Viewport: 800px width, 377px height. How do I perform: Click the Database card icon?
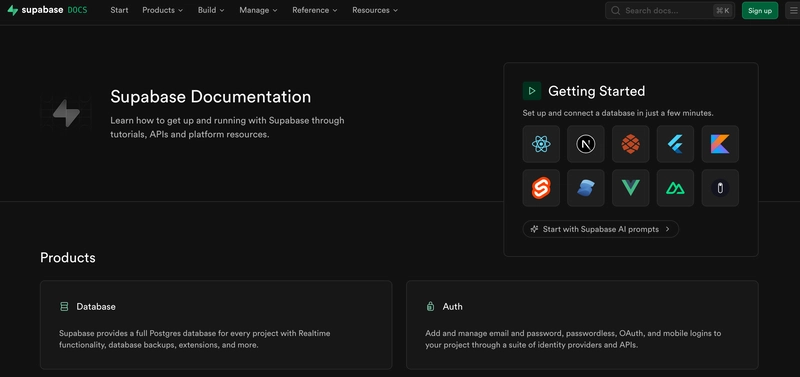64,307
